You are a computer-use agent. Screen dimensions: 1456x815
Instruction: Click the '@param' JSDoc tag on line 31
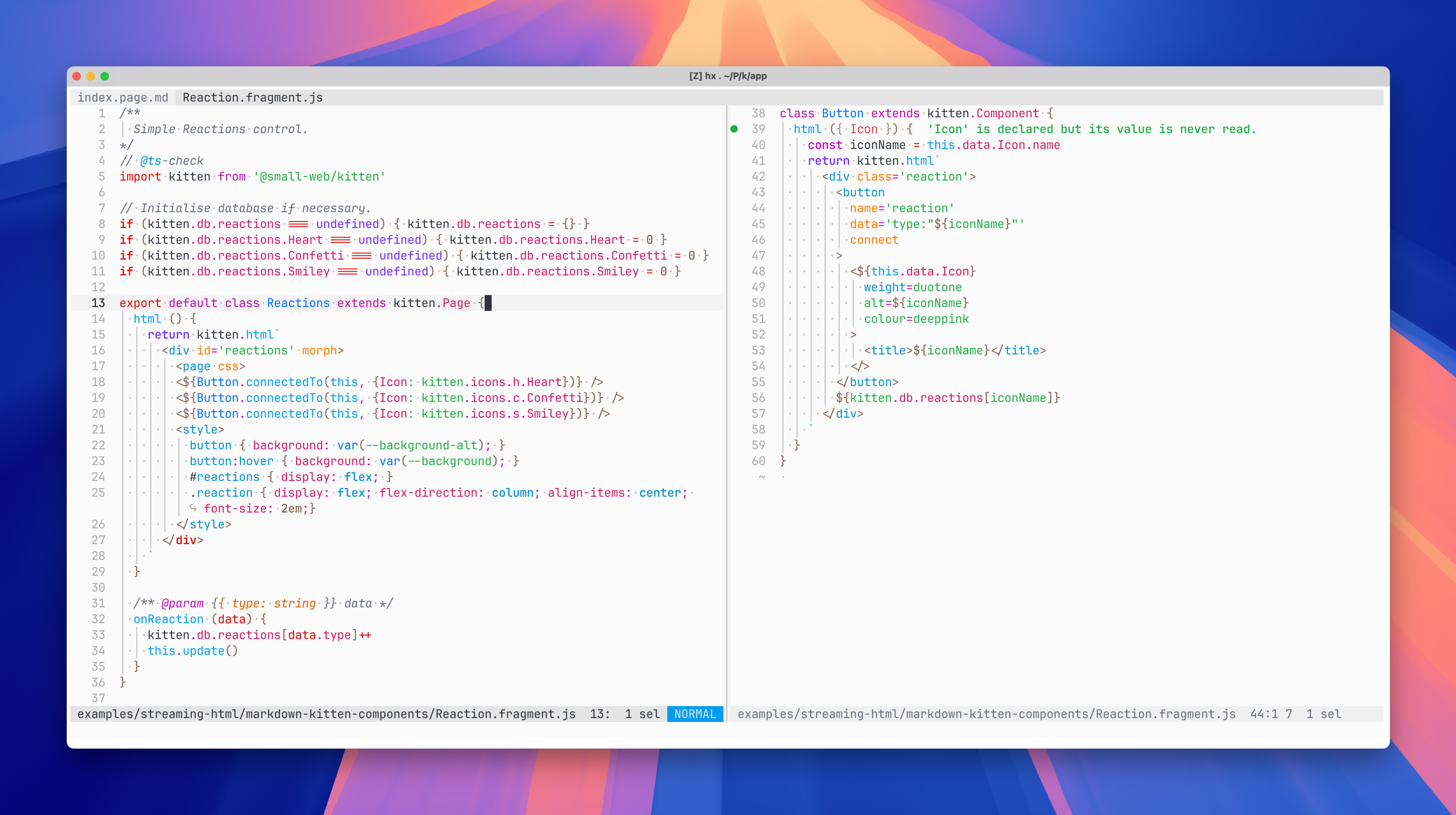182,603
